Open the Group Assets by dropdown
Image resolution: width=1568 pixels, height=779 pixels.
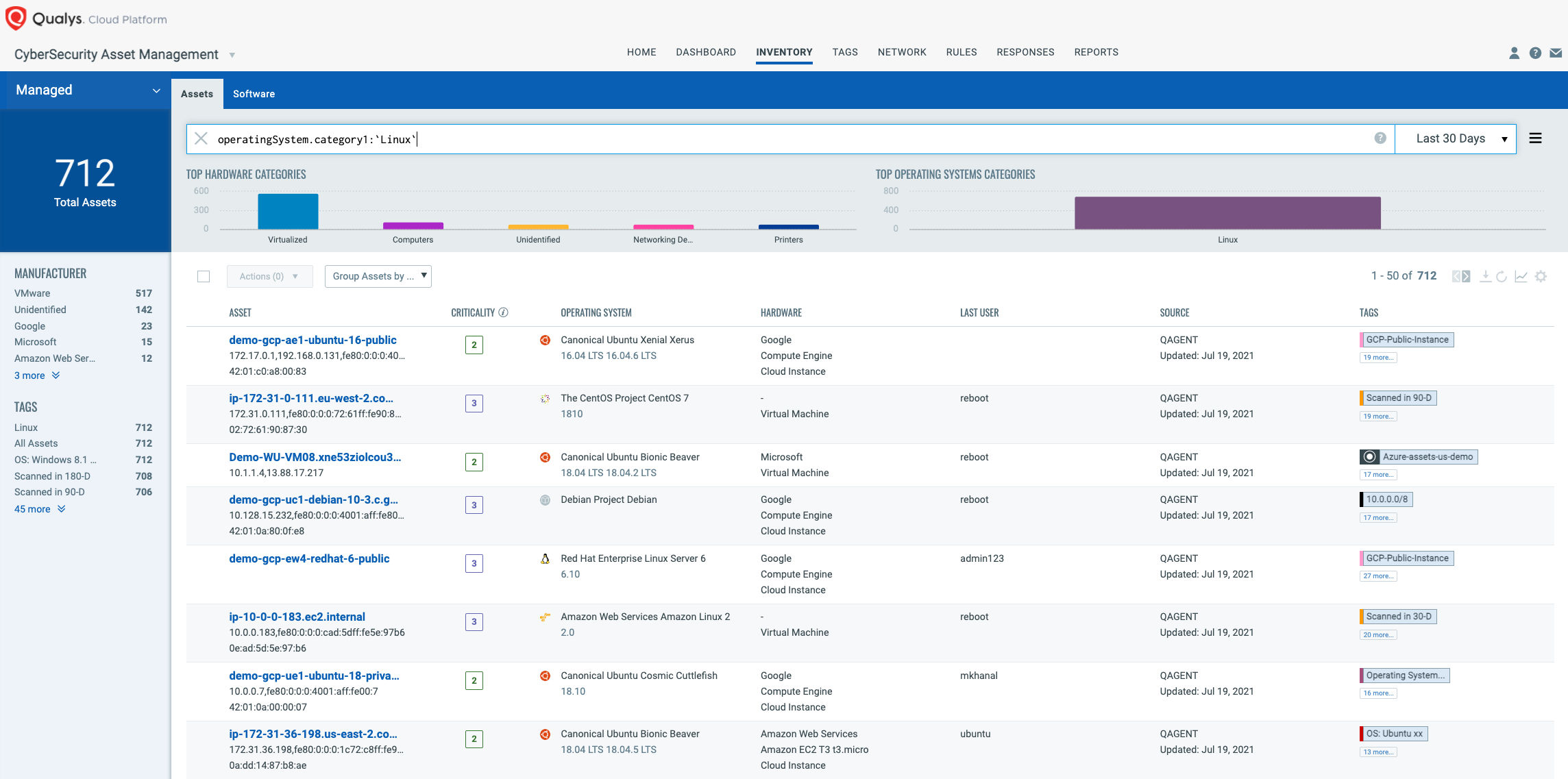click(x=379, y=276)
